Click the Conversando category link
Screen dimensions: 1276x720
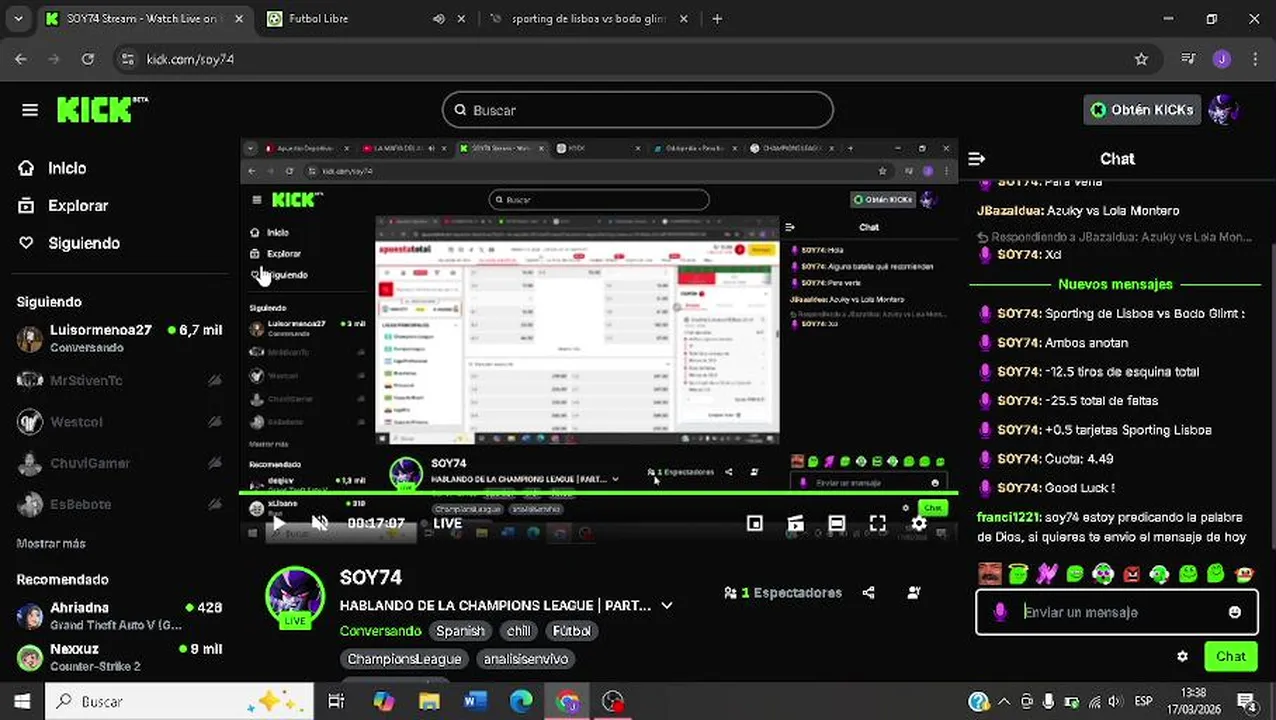(380, 631)
